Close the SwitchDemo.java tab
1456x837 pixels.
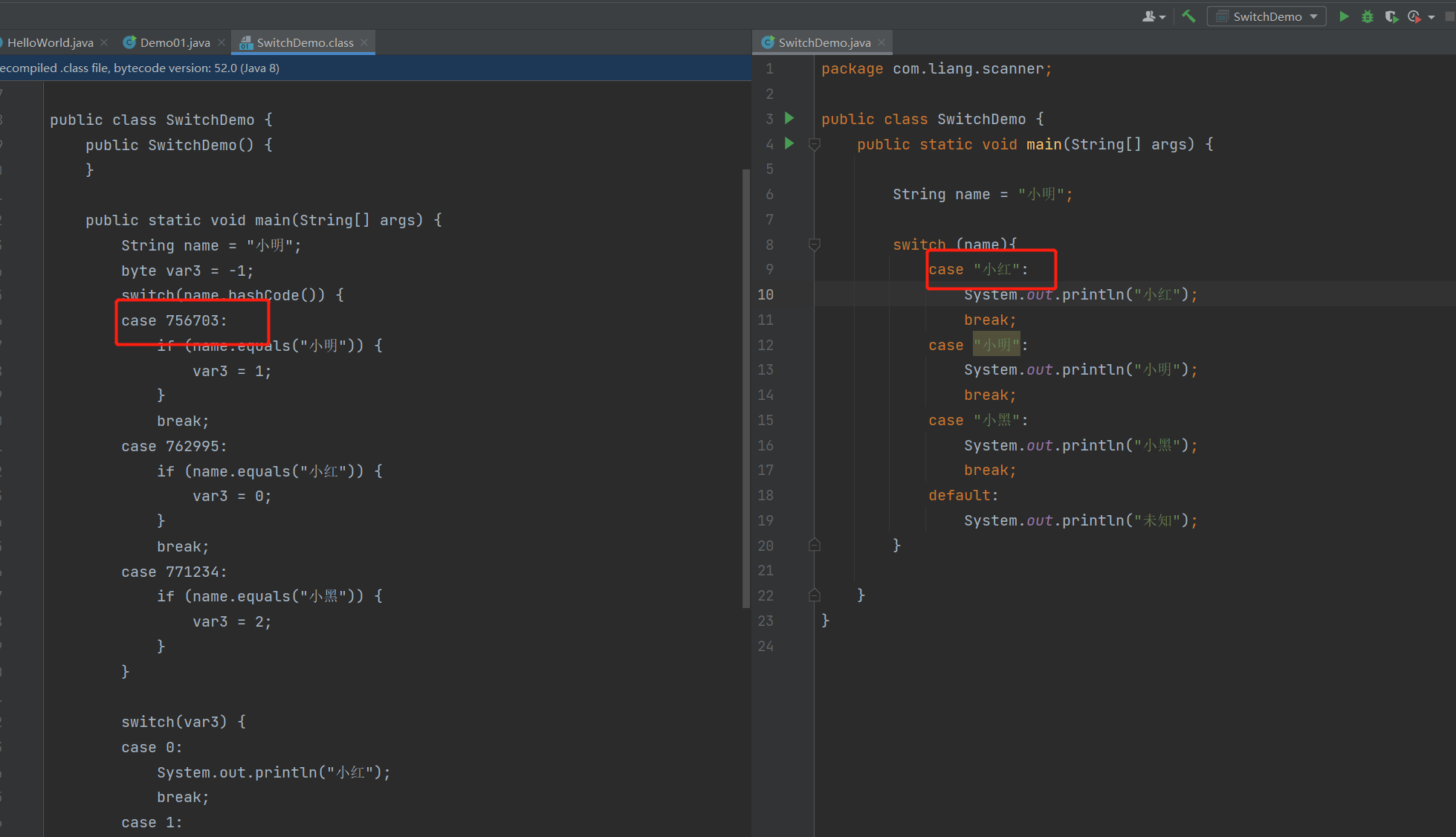(x=881, y=42)
